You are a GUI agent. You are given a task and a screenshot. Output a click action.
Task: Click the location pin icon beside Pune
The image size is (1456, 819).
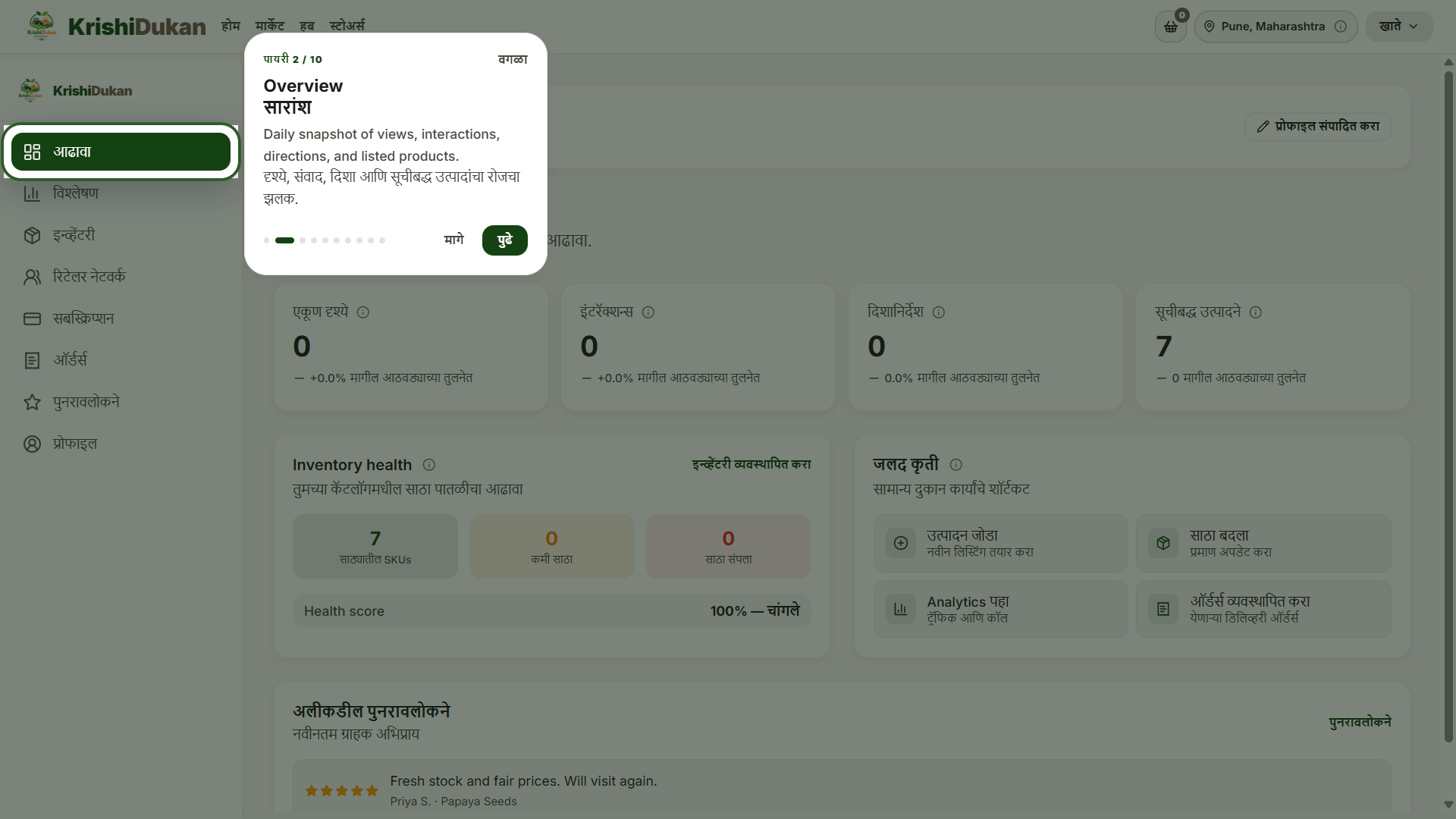pyautogui.click(x=1210, y=27)
